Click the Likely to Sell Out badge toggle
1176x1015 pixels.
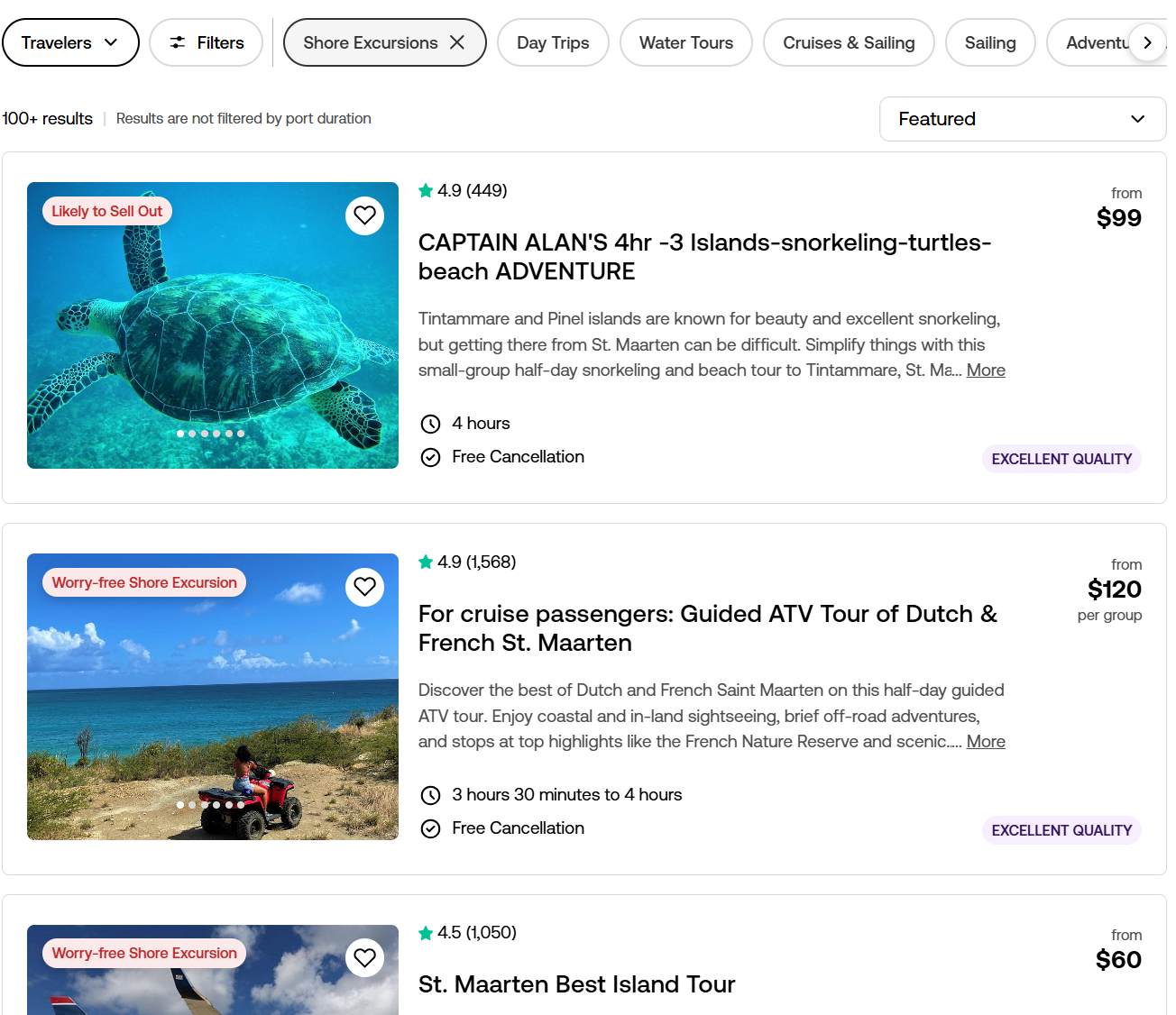click(106, 210)
